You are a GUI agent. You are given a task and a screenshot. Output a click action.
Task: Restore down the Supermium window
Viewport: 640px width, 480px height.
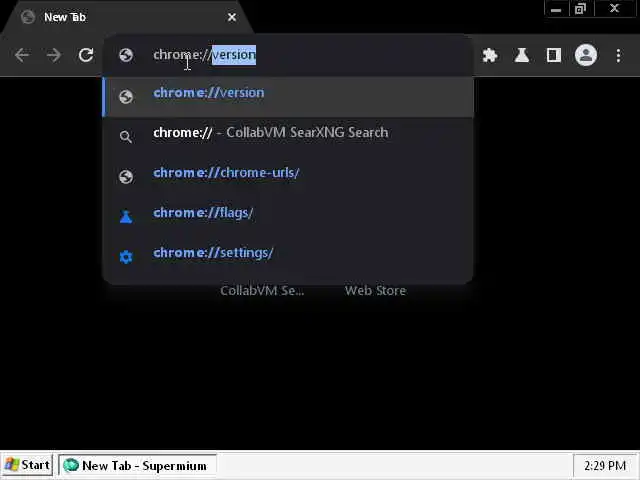(x=580, y=9)
